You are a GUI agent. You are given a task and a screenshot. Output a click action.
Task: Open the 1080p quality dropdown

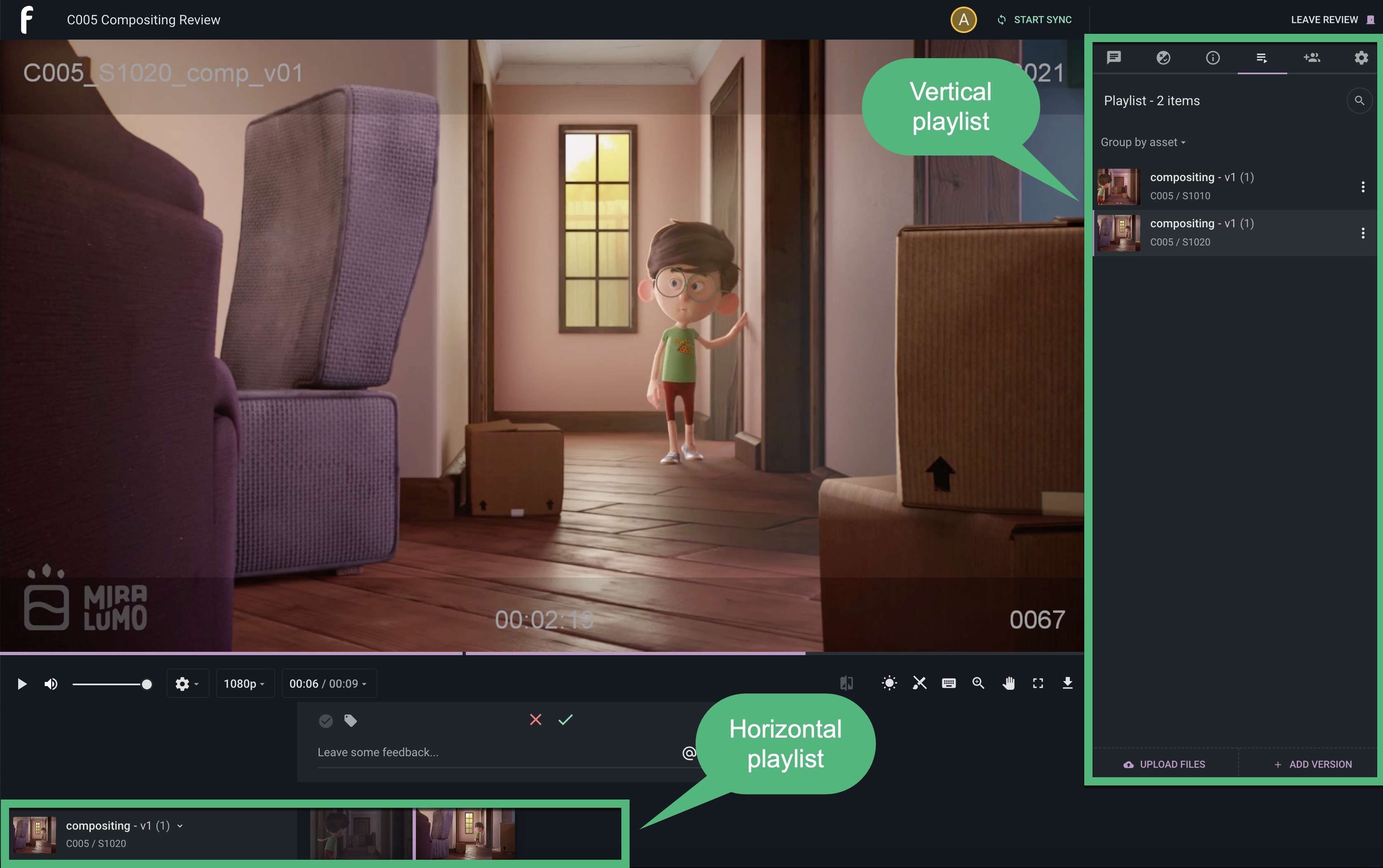(x=245, y=684)
